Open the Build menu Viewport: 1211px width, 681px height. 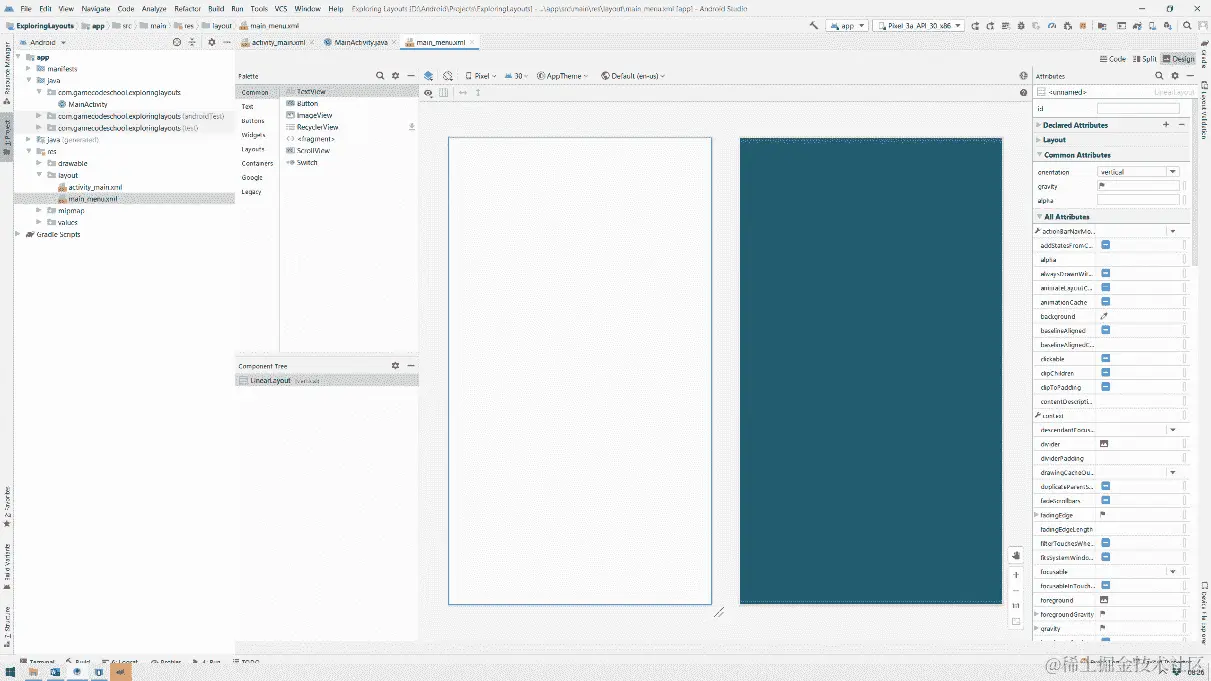click(x=216, y=8)
